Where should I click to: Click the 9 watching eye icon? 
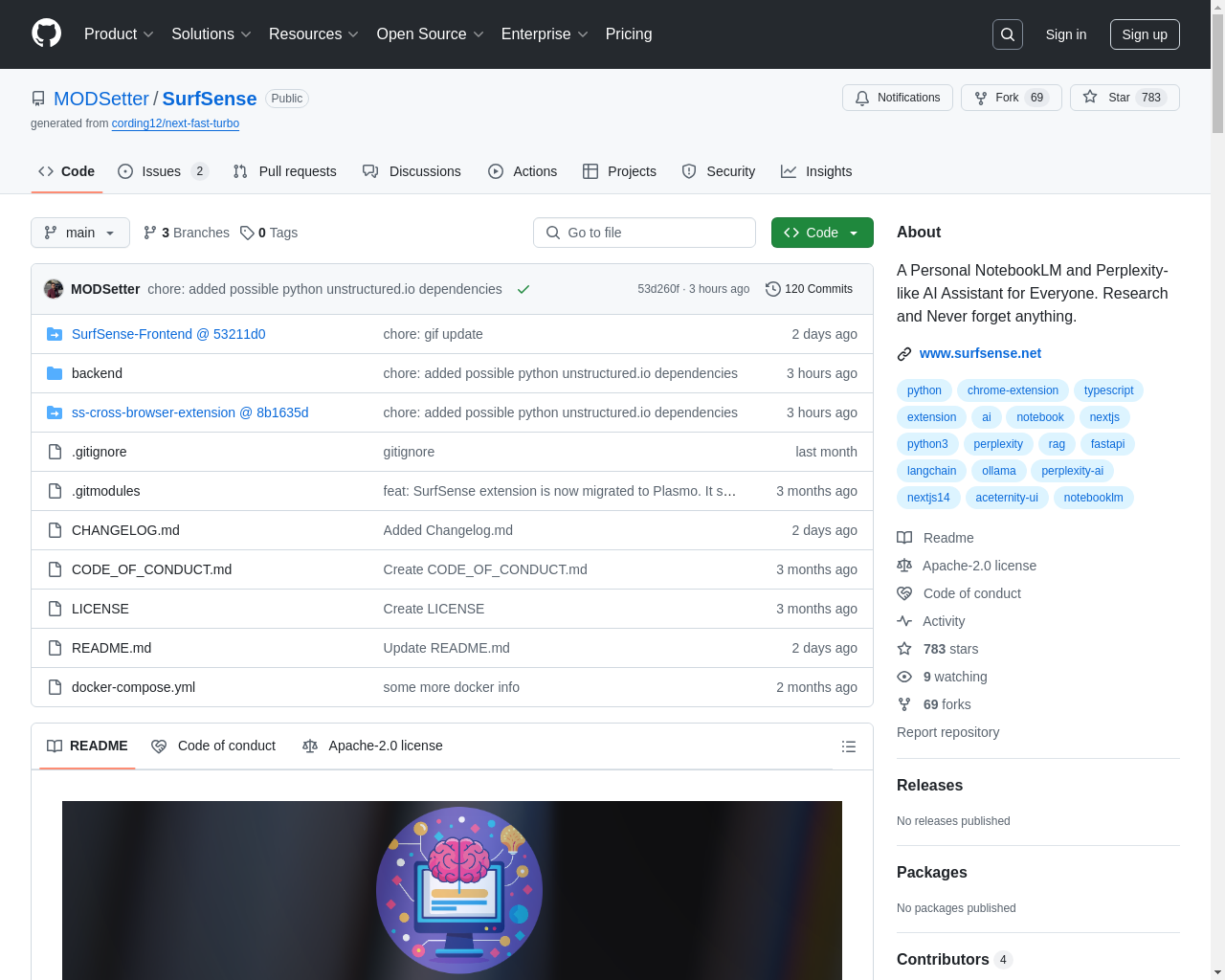coord(904,677)
